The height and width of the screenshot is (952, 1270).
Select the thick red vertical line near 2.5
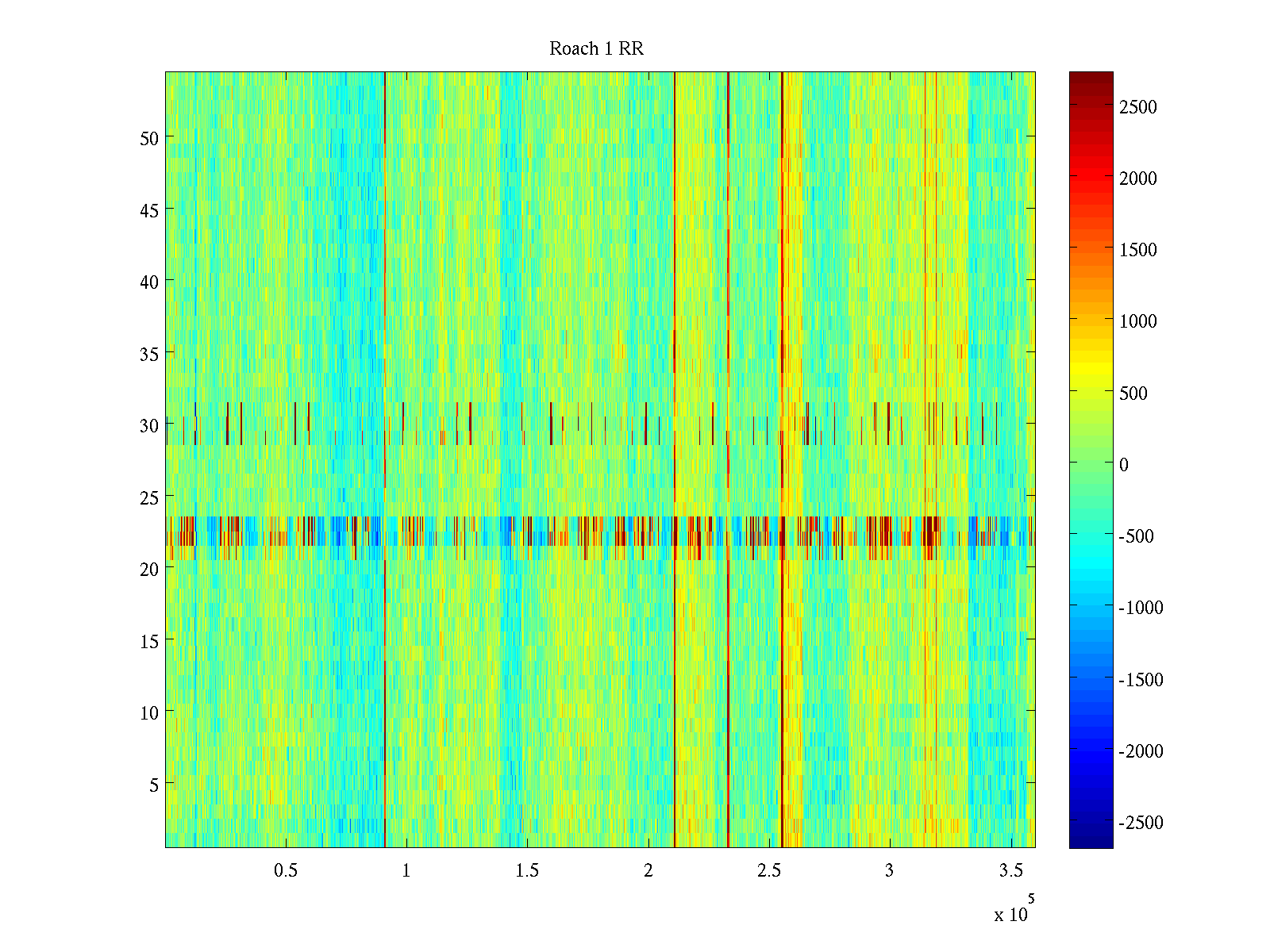tap(782, 317)
